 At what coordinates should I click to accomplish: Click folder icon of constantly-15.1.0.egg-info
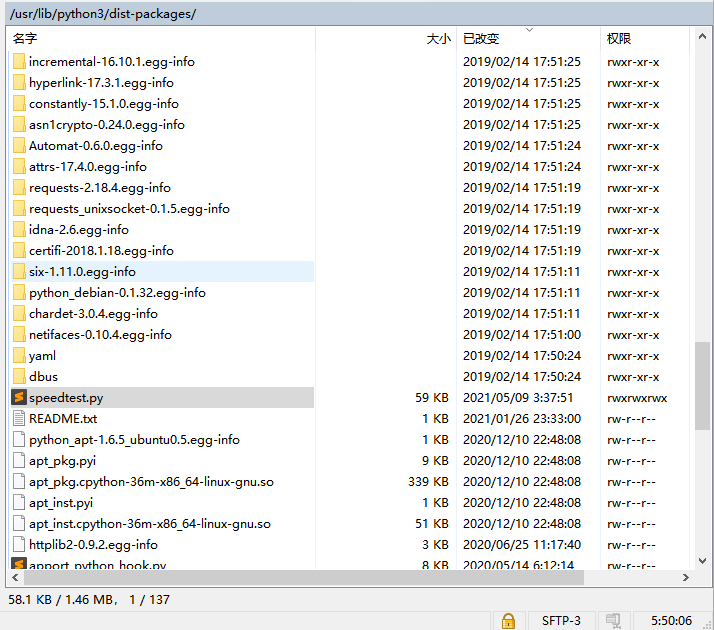click(19, 103)
